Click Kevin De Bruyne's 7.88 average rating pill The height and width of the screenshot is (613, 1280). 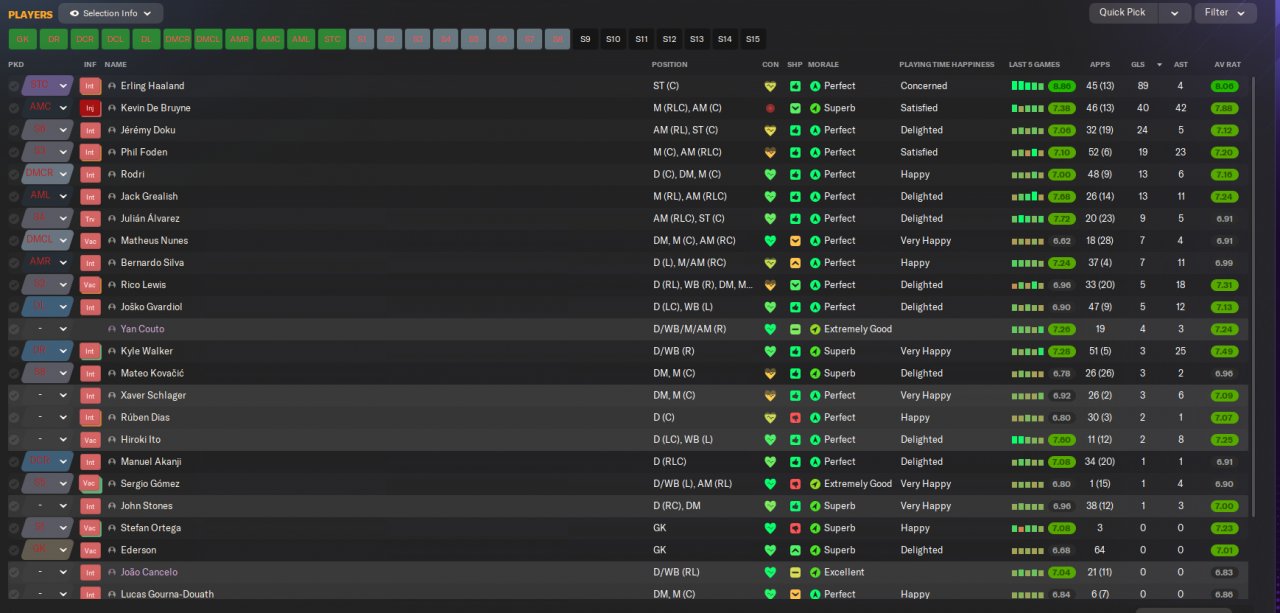click(x=1224, y=108)
